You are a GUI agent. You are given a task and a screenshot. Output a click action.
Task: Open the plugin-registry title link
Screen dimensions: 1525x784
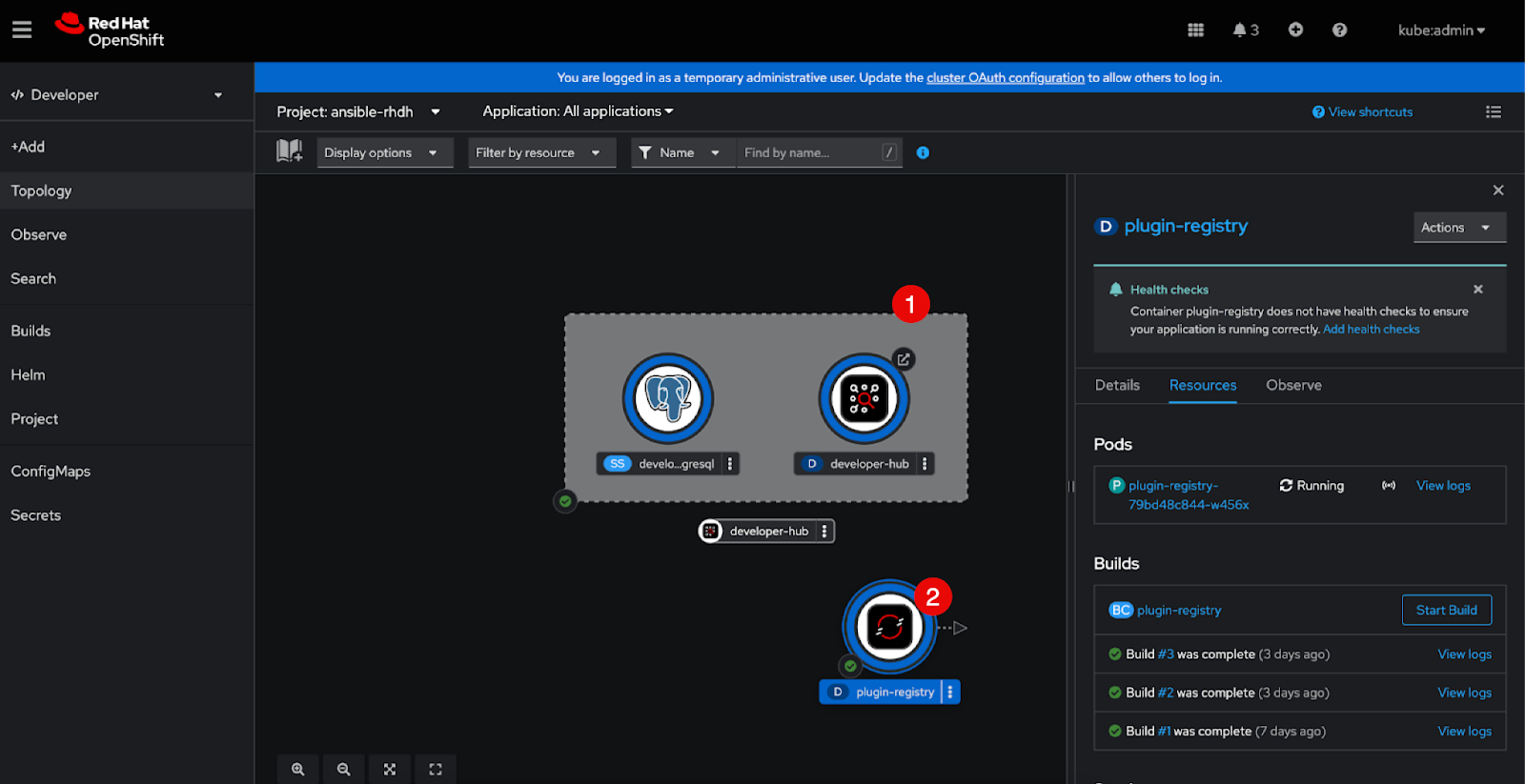tap(1186, 226)
